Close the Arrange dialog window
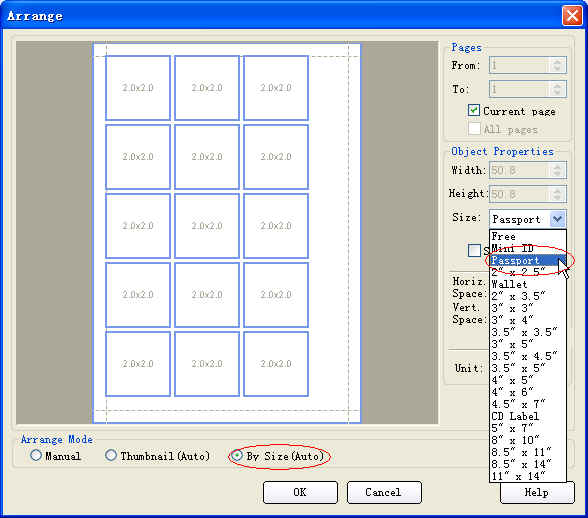 (572, 16)
